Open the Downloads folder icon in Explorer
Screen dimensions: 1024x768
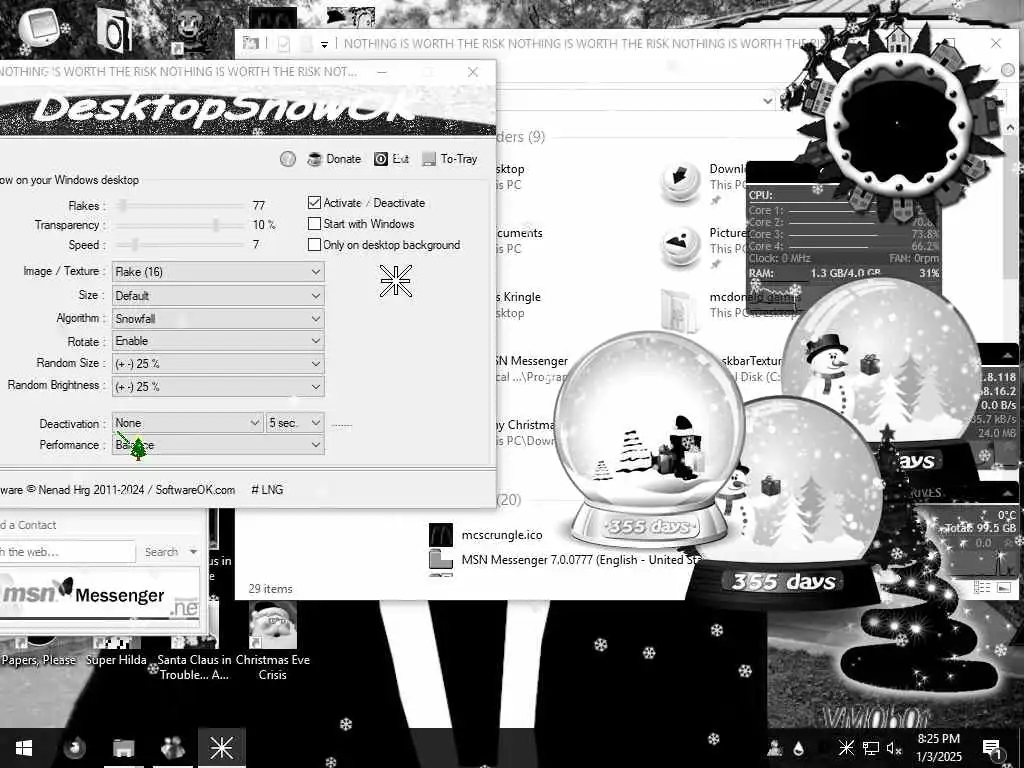click(x=680, y=182)
